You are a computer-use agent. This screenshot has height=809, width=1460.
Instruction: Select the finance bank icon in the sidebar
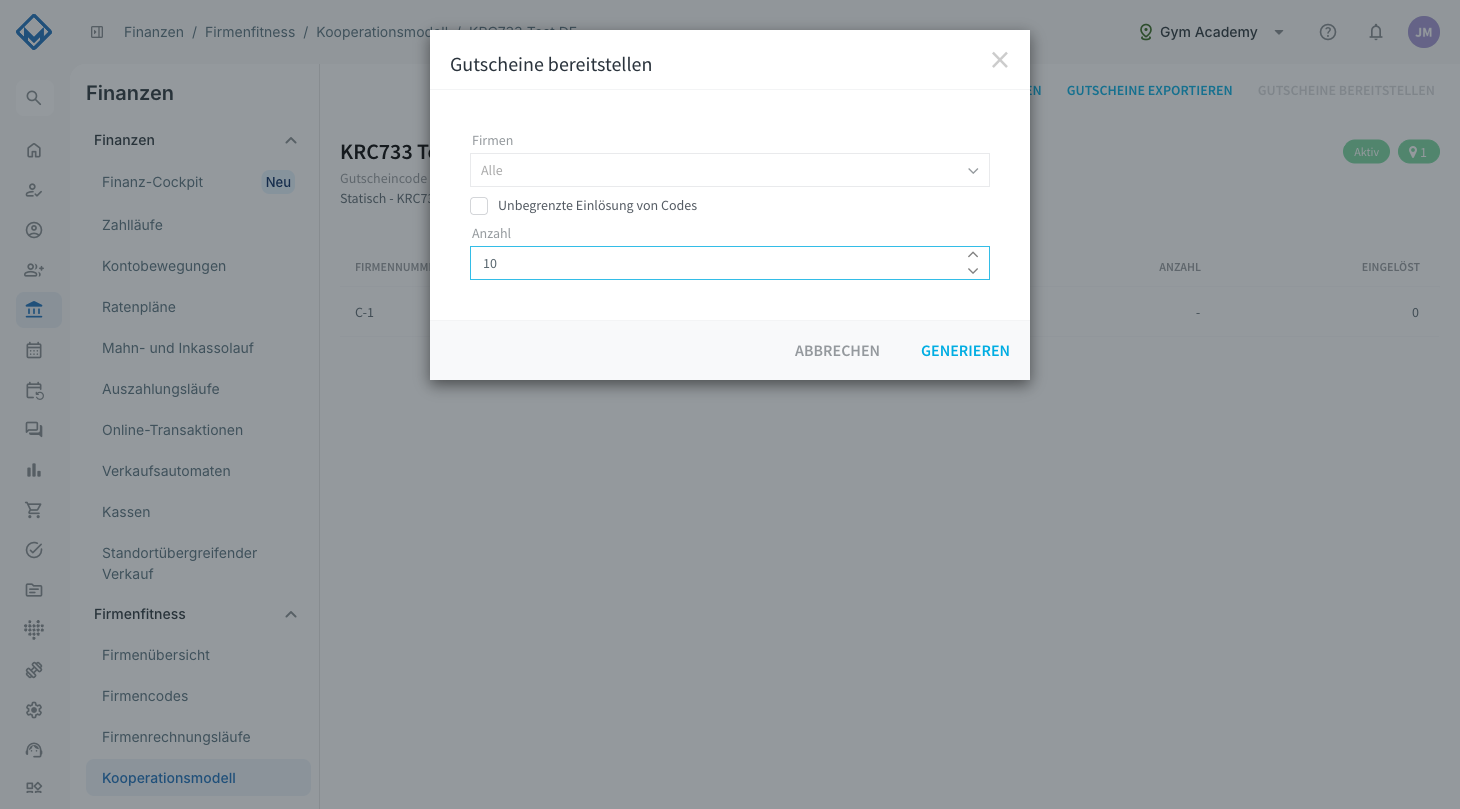pyautogui.click(x=34, y=310)
